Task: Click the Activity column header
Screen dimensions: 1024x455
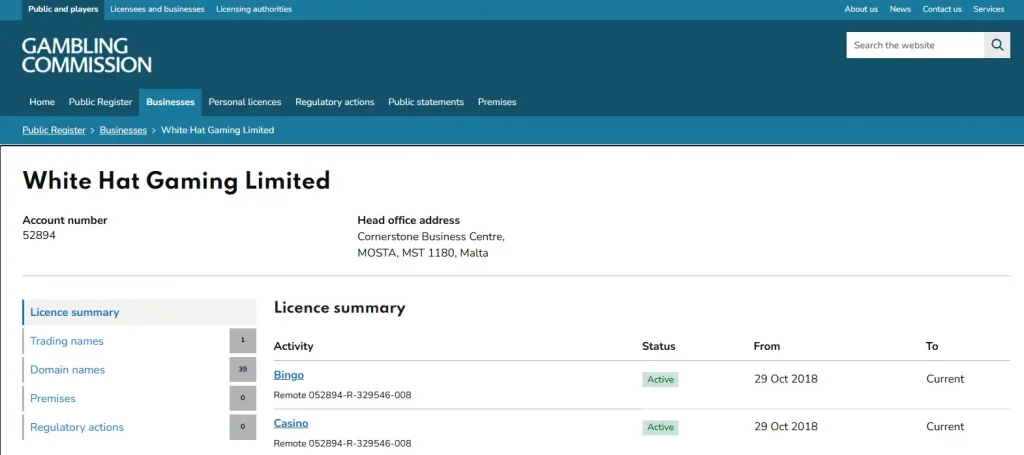Action: [x=293, y=346]
